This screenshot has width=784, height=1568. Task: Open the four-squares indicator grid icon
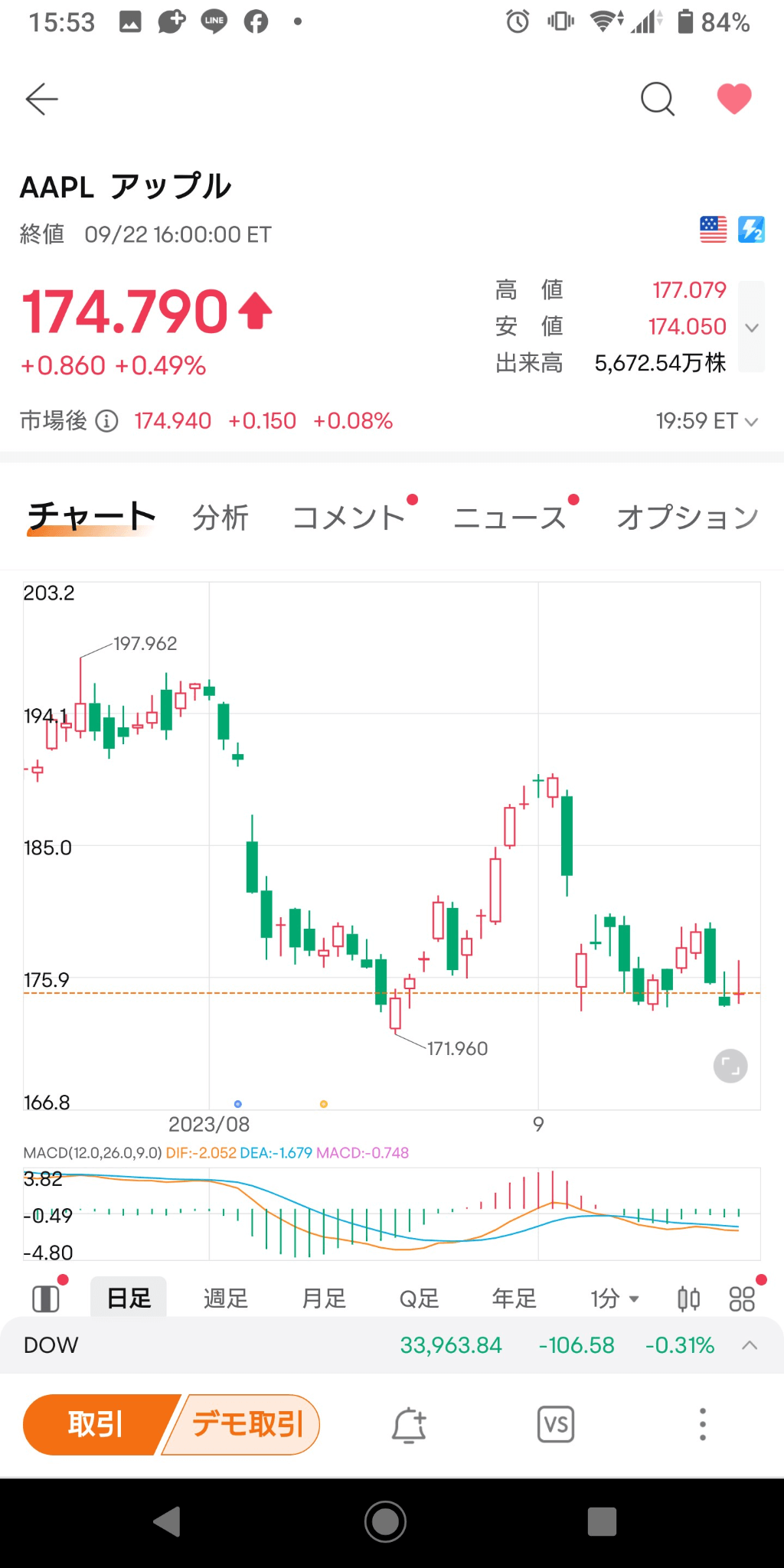742,1298
